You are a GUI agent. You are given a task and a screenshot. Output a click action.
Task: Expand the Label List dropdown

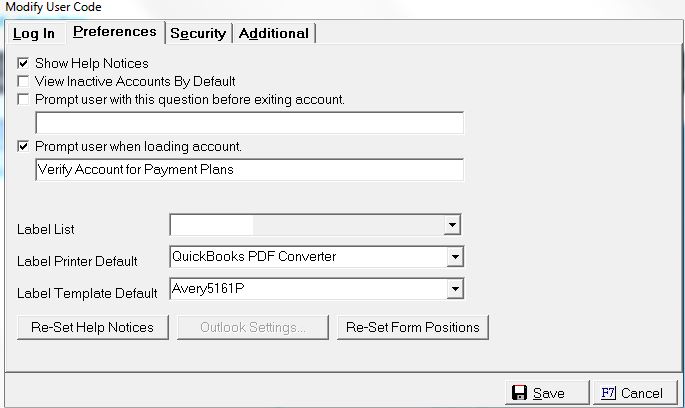pos(453,225)
